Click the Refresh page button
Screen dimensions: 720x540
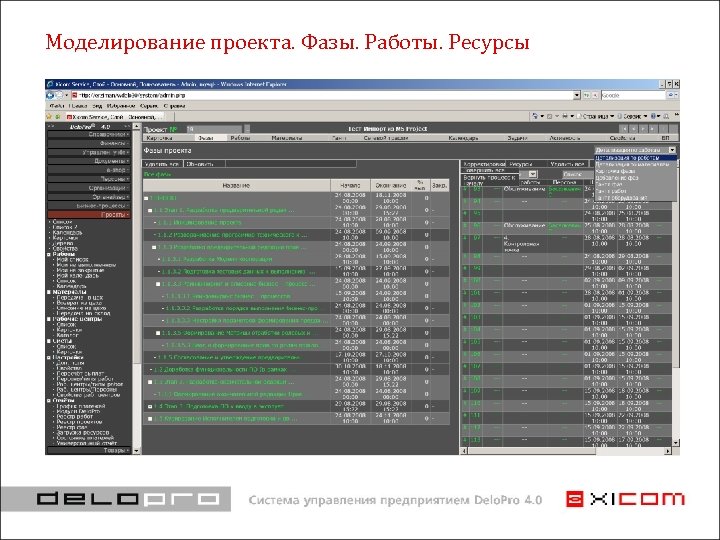pos(586,95)
